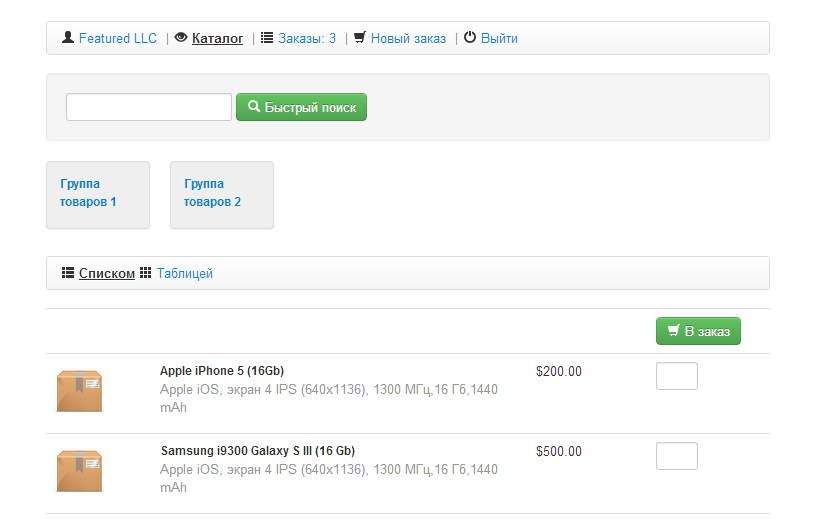
Task: Start a new order via Новый заказ
Action: pyautogui.click(x=408, y=38)
